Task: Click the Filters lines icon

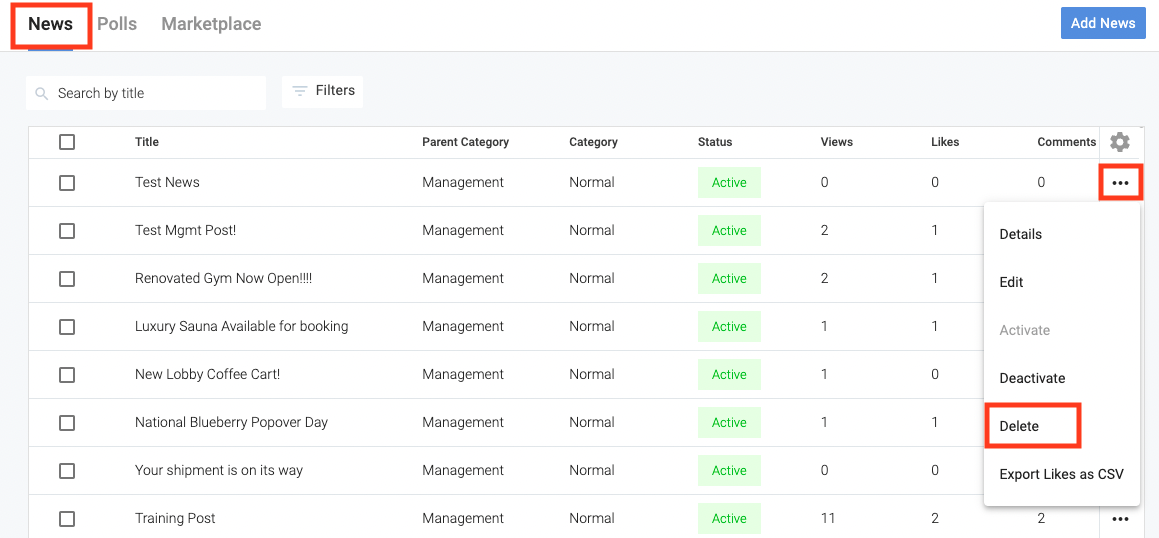Action: tap(299, 91)
